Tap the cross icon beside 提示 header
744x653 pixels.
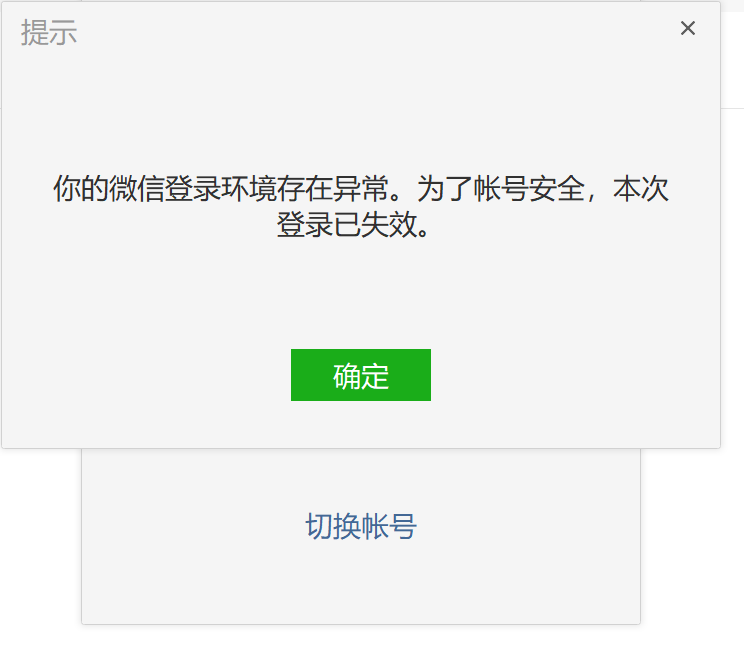click(688, 28)
